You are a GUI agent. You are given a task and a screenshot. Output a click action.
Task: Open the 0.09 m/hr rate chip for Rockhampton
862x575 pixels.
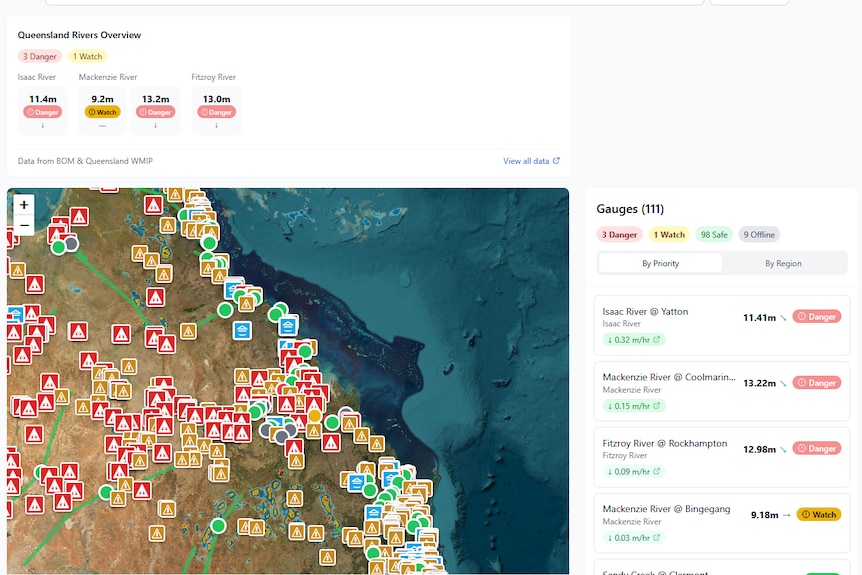634,472
